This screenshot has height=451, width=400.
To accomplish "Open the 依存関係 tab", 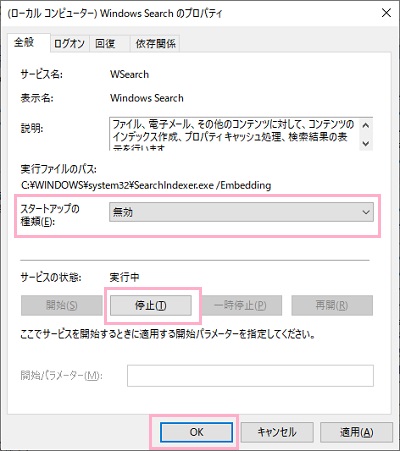I will click(x=155, y=44).
